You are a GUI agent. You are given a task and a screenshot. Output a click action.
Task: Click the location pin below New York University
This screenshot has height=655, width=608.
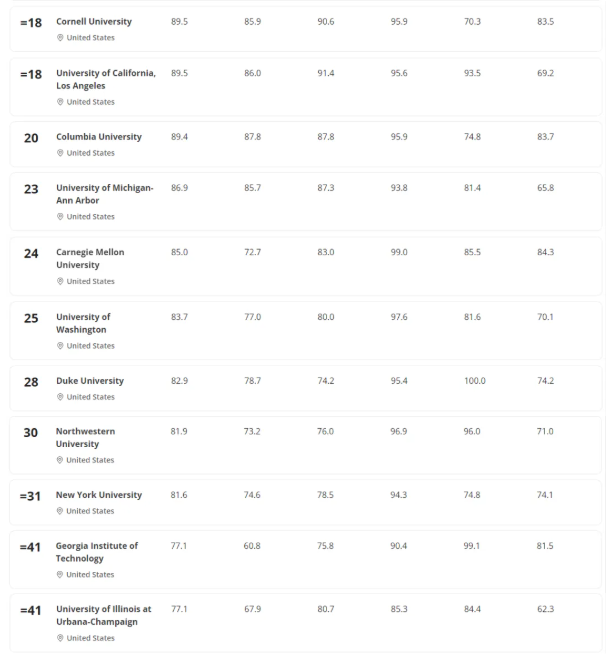click(x=60, y=511)
